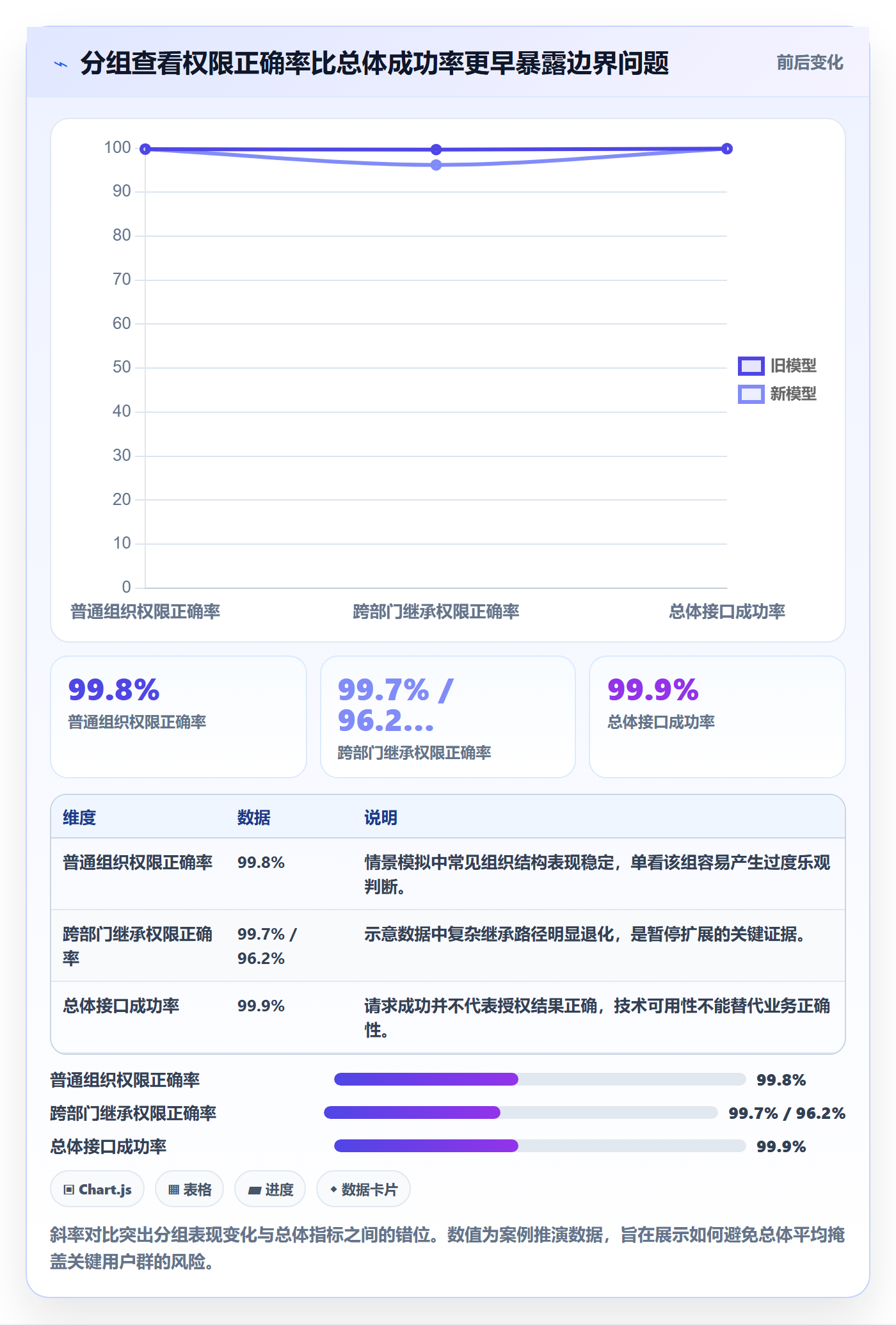Click the 总体接口成功率 table row label

[121, 1006]
